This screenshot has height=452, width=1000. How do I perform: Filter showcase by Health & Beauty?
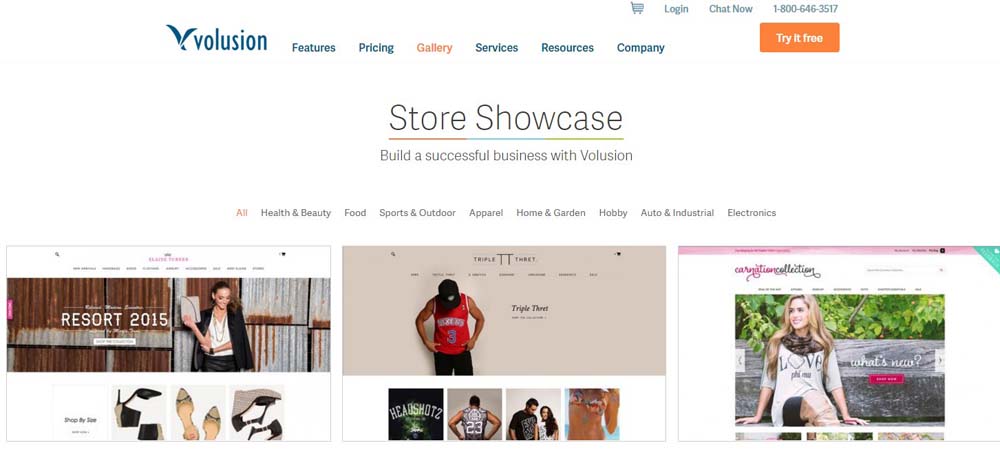point(296,213)
